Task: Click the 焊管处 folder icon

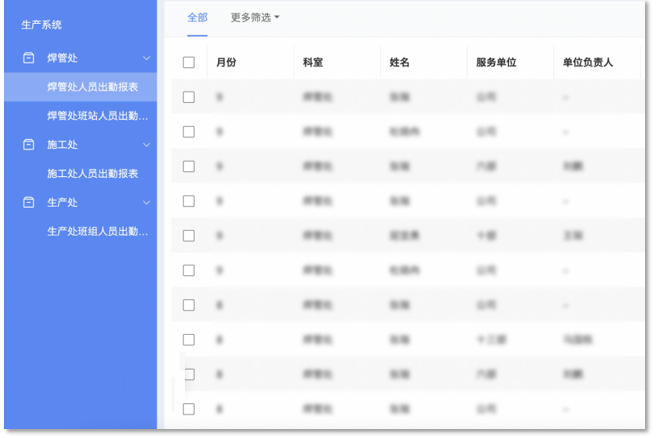Action: (x=28, y=58)
